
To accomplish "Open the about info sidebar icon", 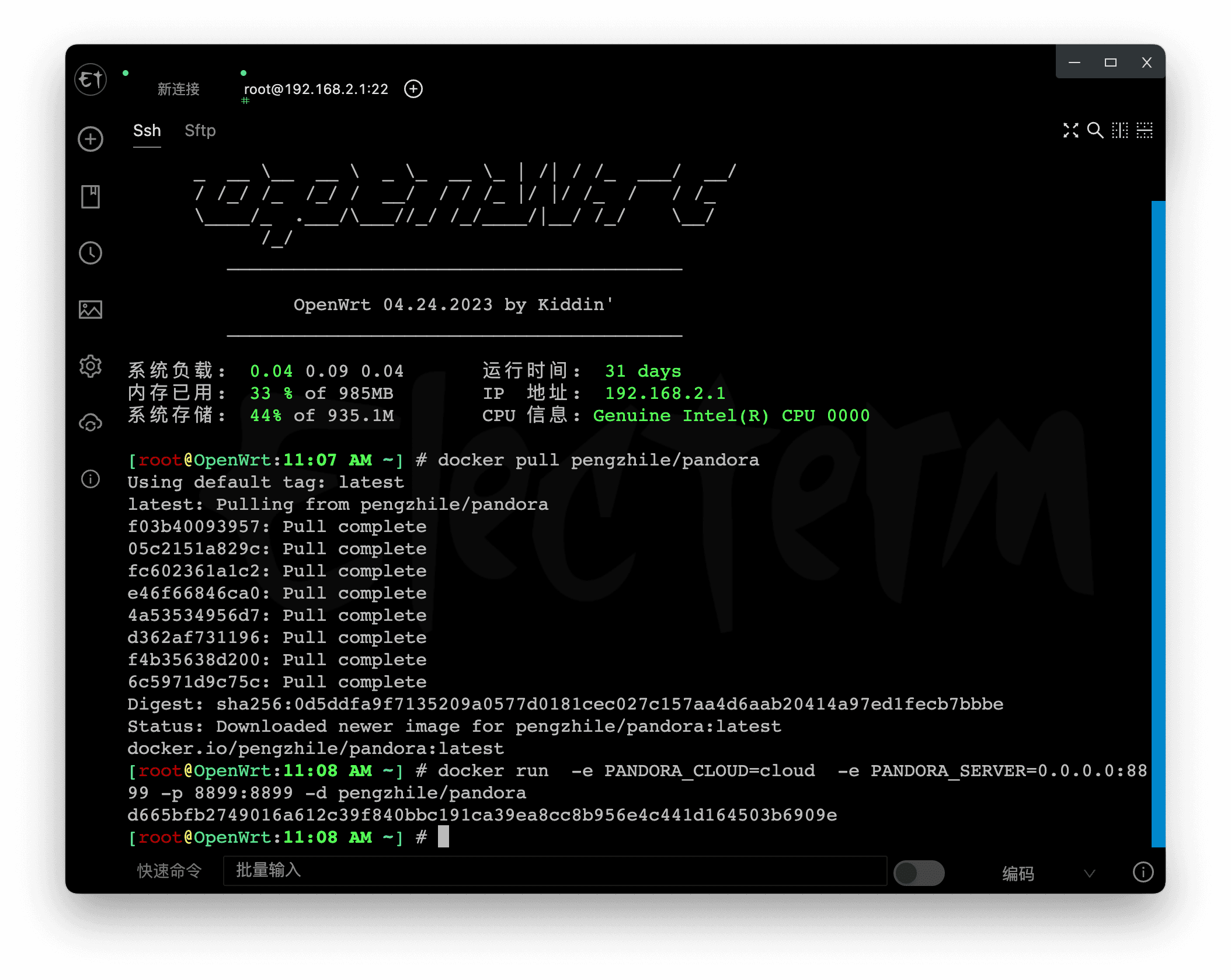I will (91, 479).
